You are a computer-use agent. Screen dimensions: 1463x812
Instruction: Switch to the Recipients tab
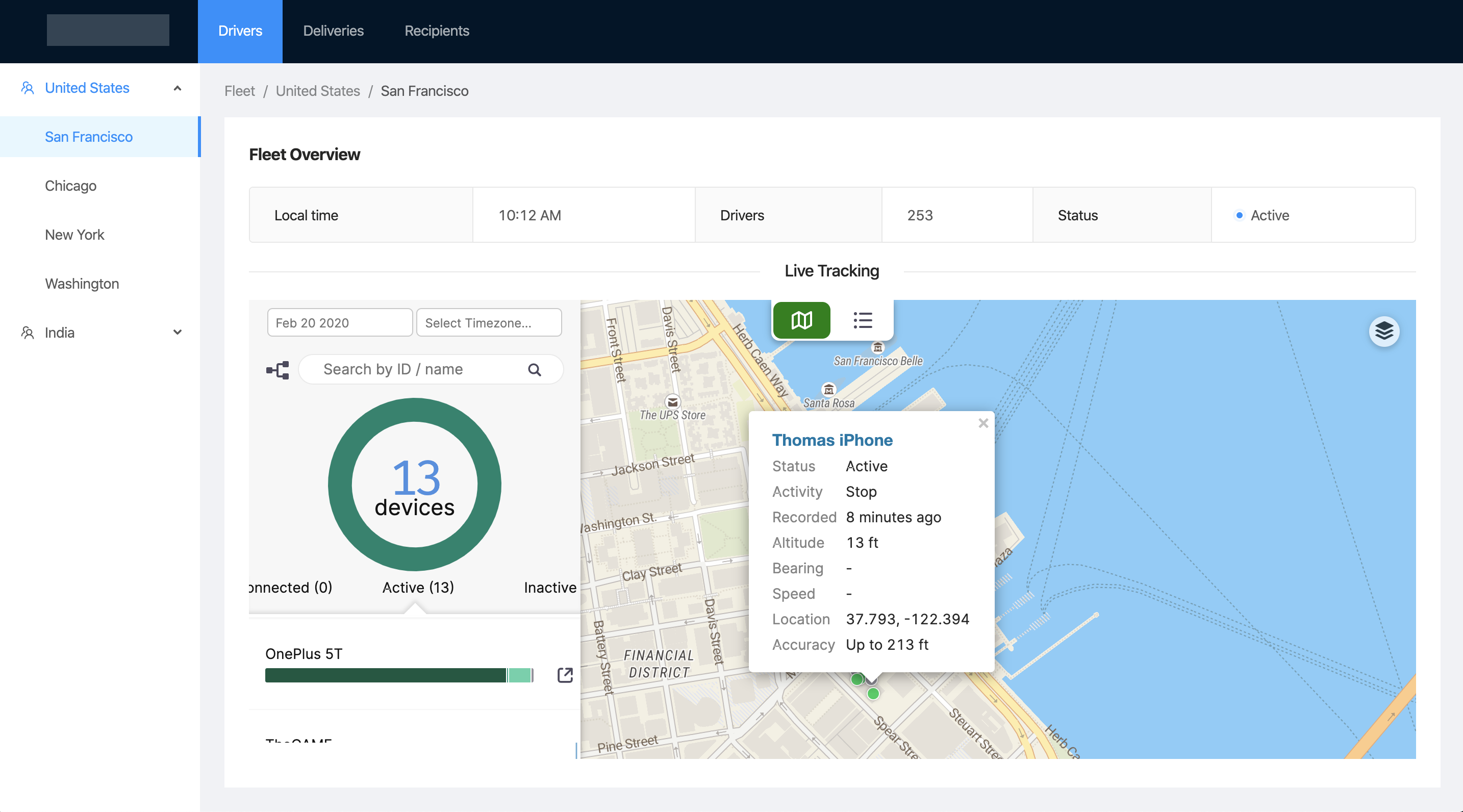tap(437, 30)
